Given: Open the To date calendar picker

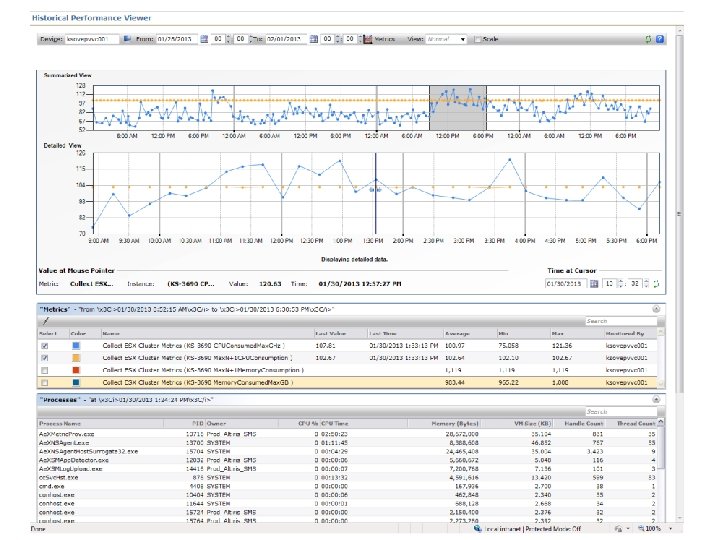Looking at the screenshot, I should (x=313, y=39).
